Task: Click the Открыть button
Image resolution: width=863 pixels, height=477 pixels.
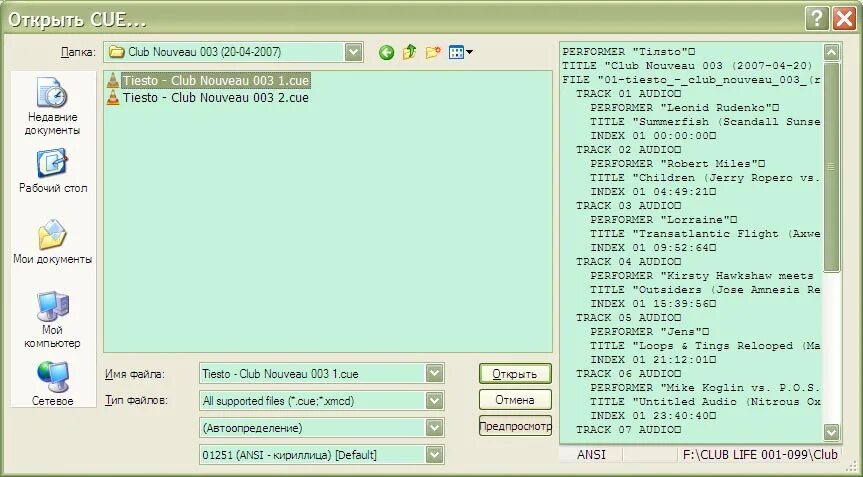Action: (x=515, y=374)
